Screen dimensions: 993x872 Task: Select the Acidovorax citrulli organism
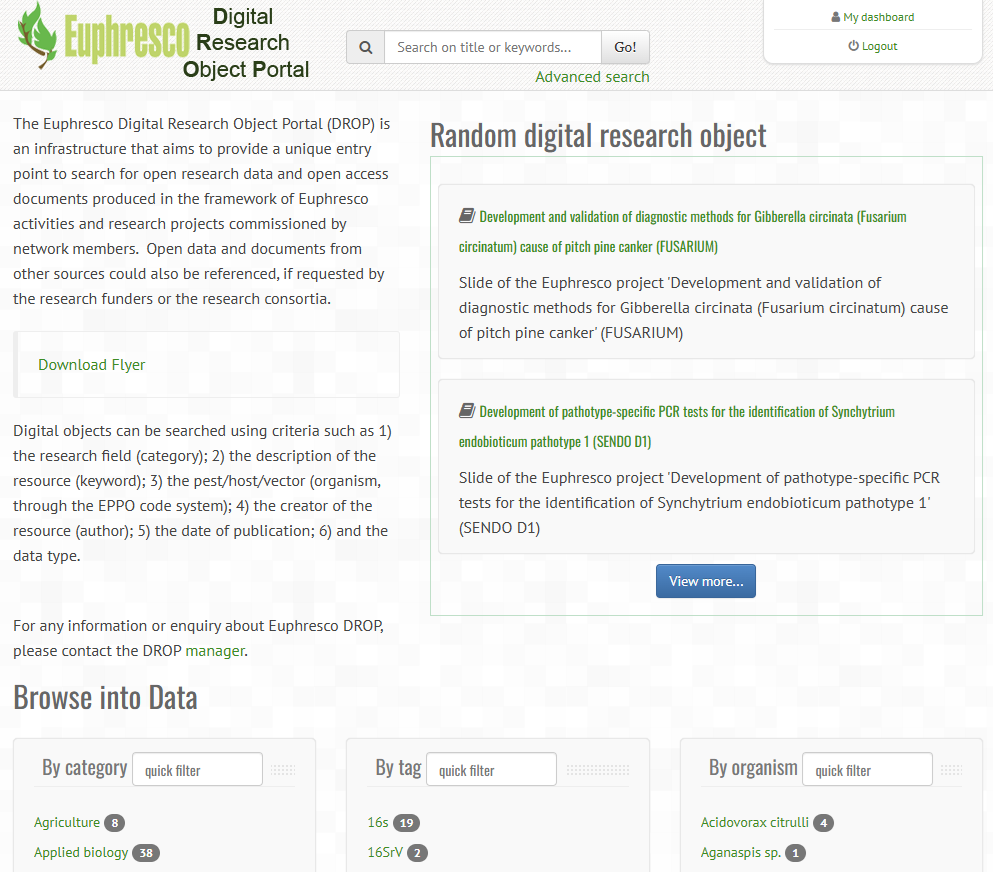point(755,823)
